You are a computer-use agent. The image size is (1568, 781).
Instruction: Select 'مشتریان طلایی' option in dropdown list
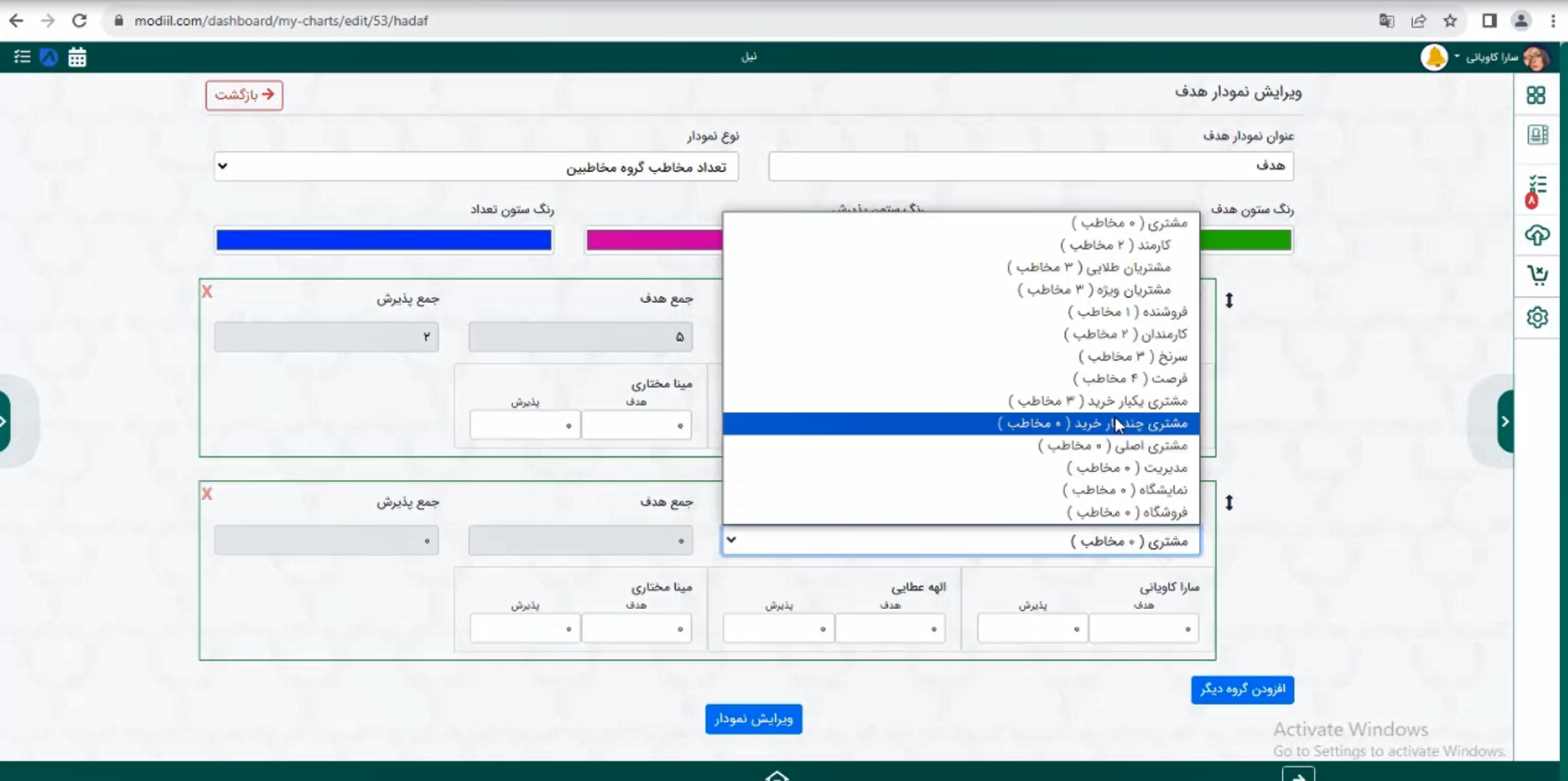coord(1088,267)
